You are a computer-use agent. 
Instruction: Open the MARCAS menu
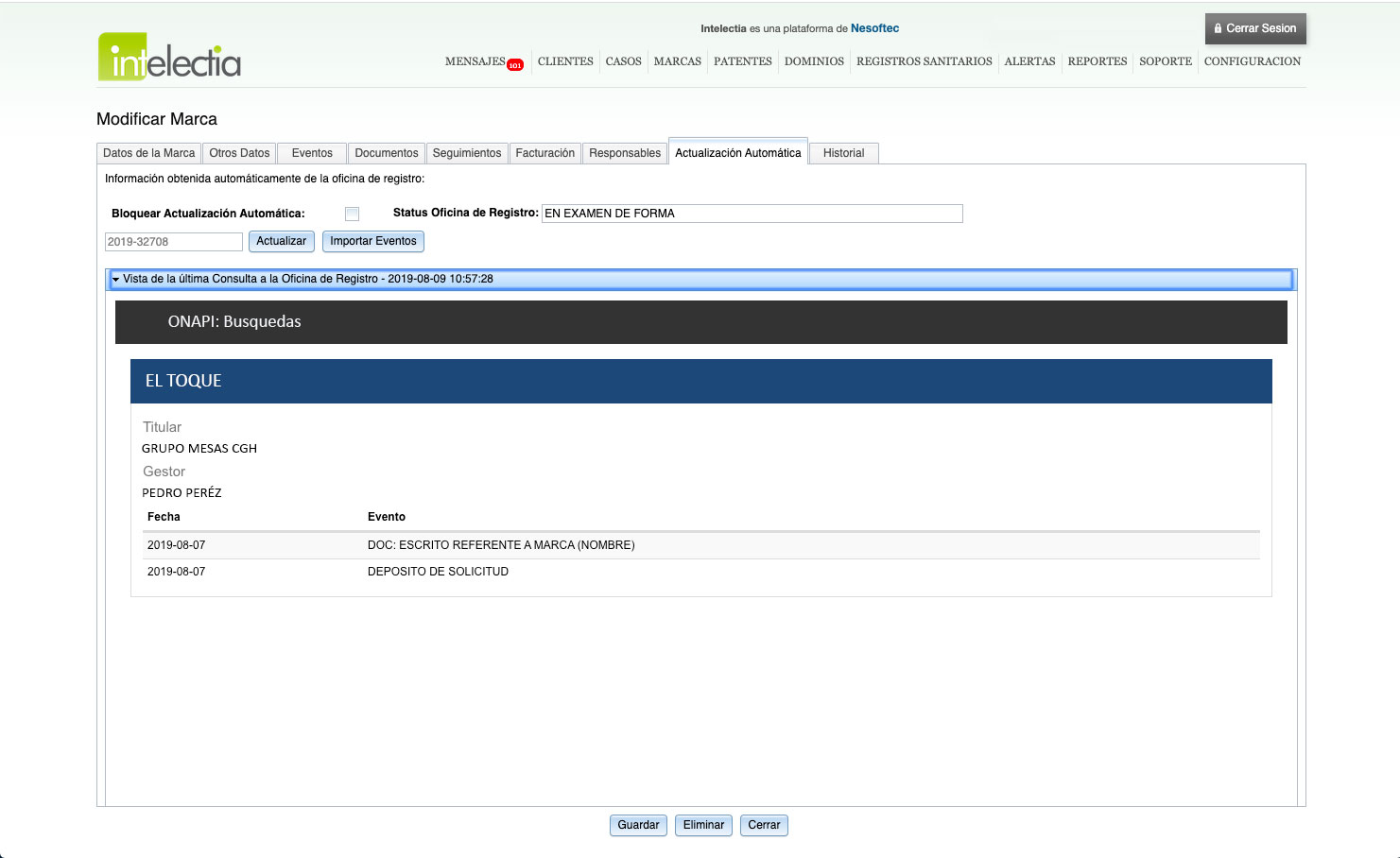click(677, 61)
